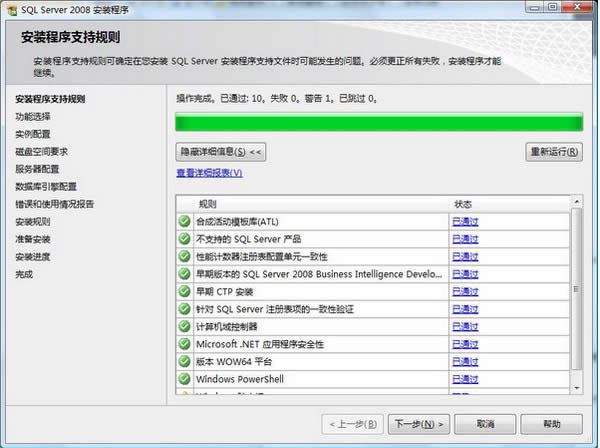Click < 上一步(B) button
Viewport: 600px width, 448px height.
(353, 424)
